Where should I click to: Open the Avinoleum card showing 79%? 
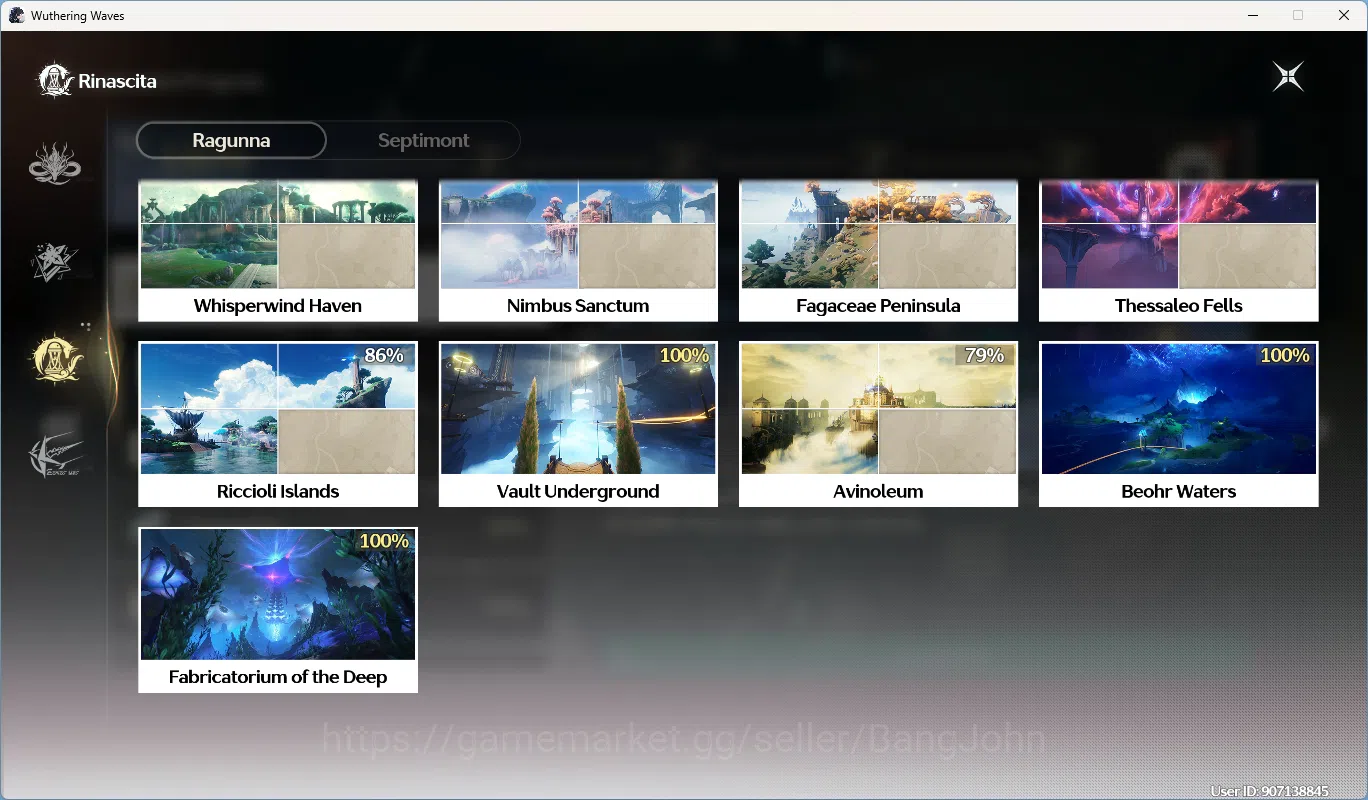878,424
